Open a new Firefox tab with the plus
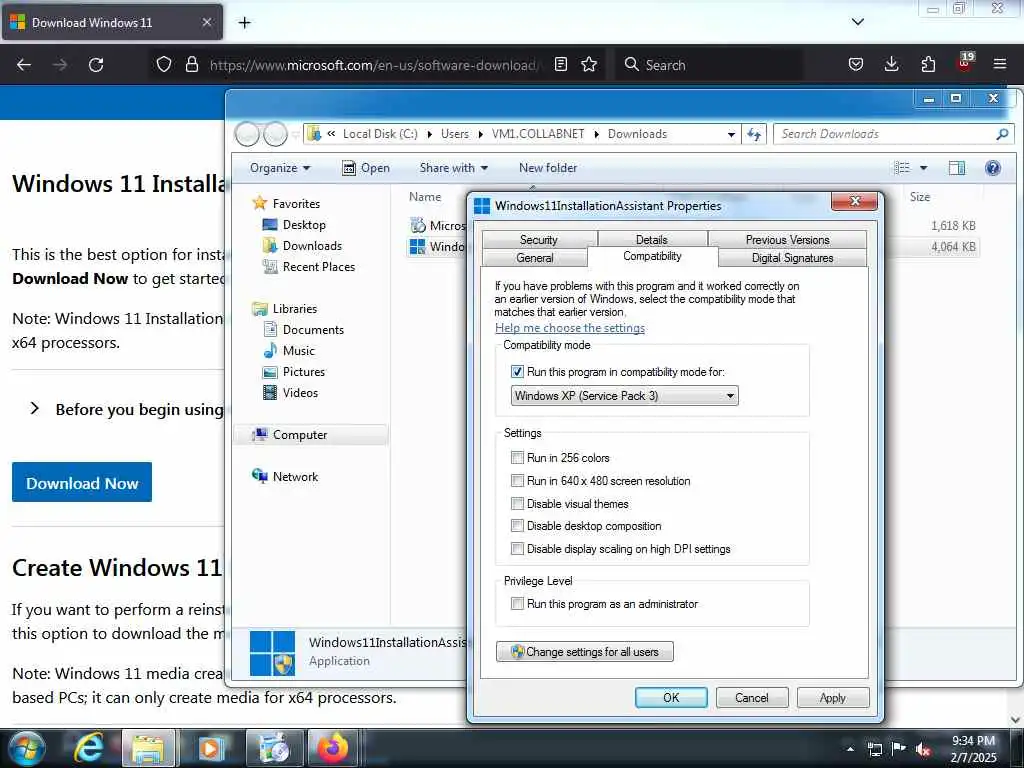1024x768 pixels. [244, 23]
